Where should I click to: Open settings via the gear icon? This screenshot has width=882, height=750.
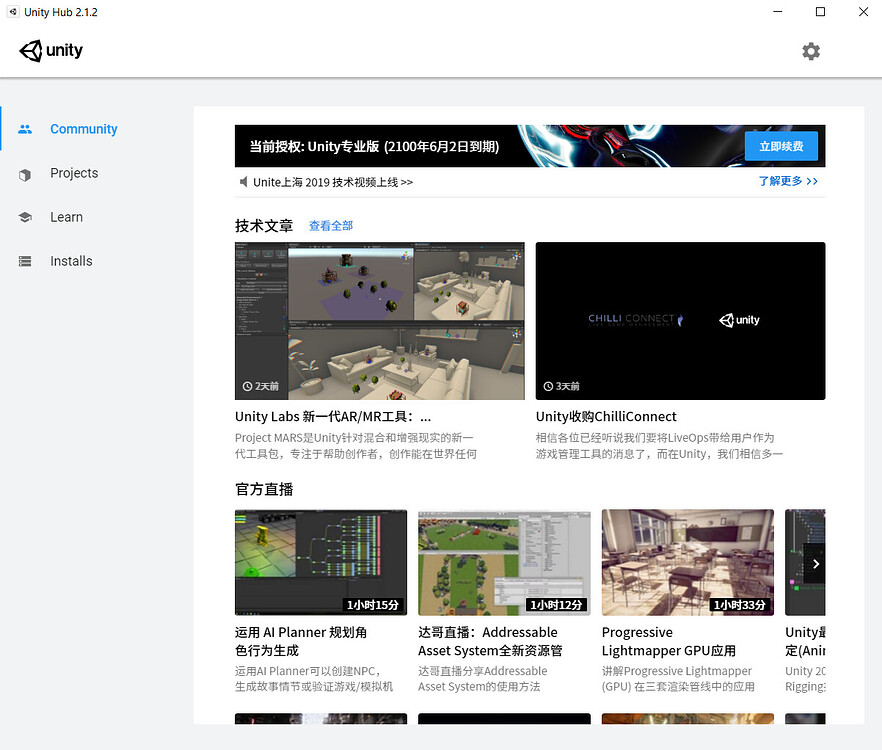click(811, 51)
